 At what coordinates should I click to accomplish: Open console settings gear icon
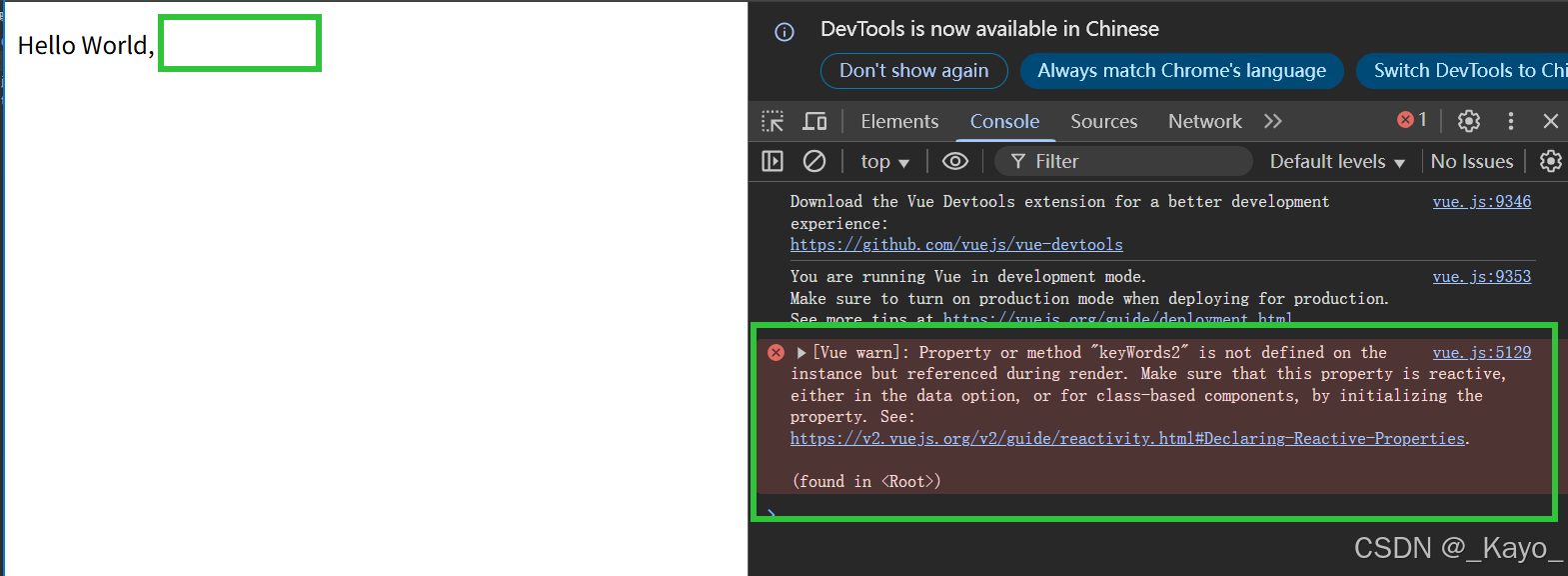[1551, 161]
